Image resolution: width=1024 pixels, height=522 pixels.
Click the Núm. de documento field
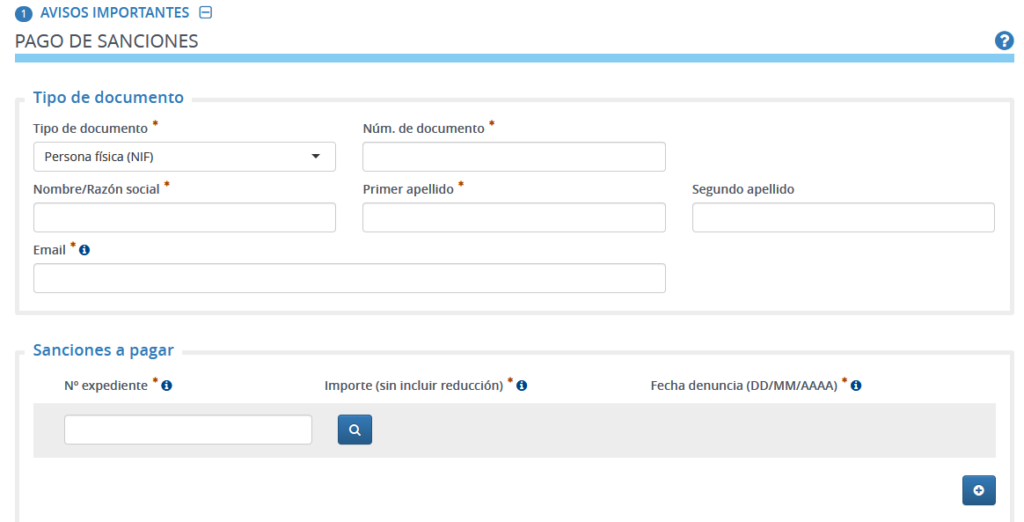coord(513,157)
